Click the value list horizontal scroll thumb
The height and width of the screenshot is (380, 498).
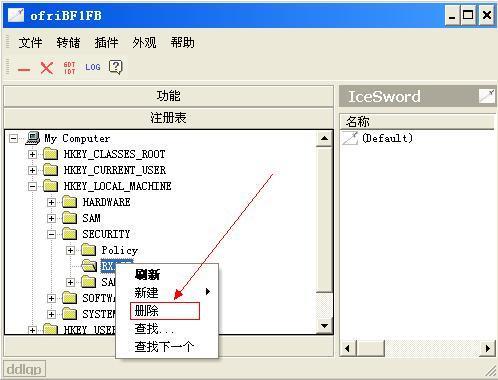point(370,349)
